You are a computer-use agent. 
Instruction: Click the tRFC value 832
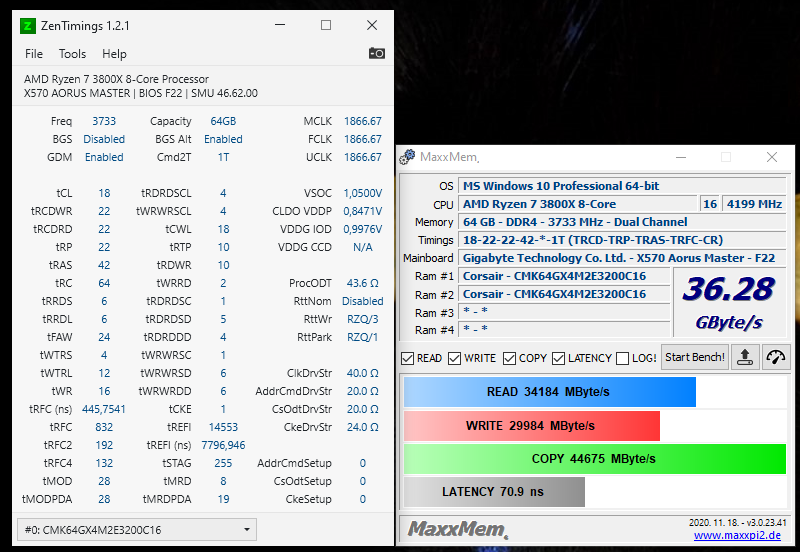104,427
